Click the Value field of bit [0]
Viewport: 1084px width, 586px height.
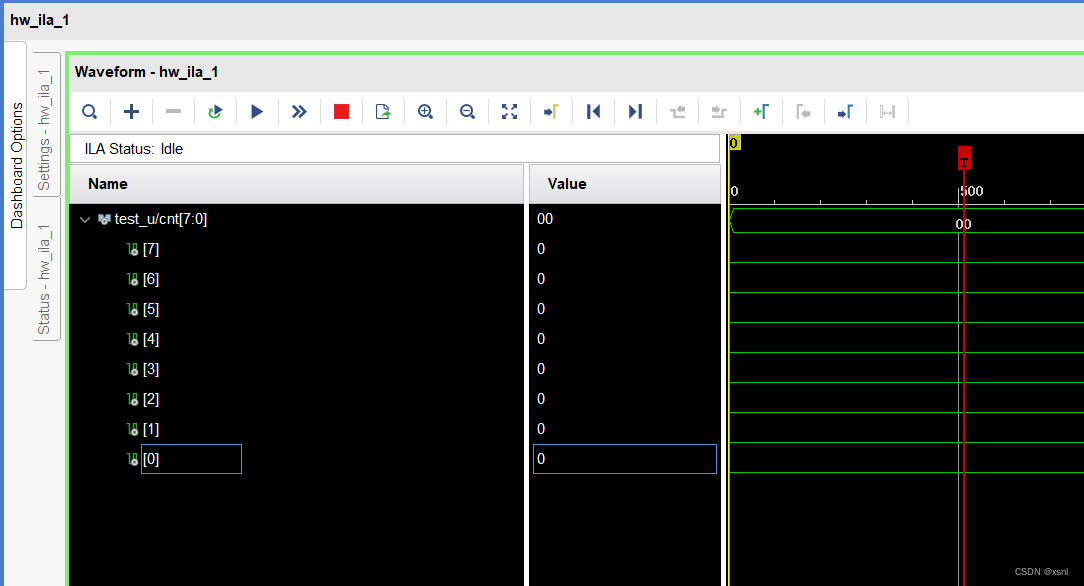click(x=624, y=459)
